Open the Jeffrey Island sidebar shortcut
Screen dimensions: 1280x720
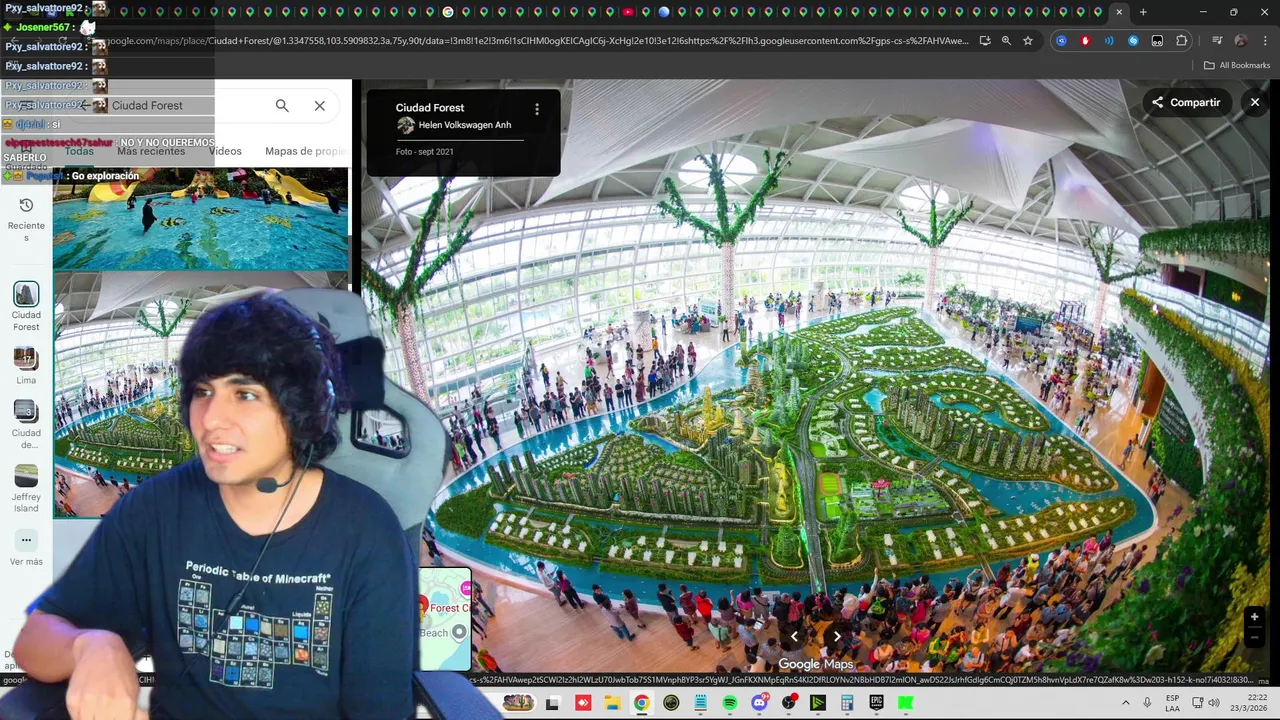click(26, 489)
